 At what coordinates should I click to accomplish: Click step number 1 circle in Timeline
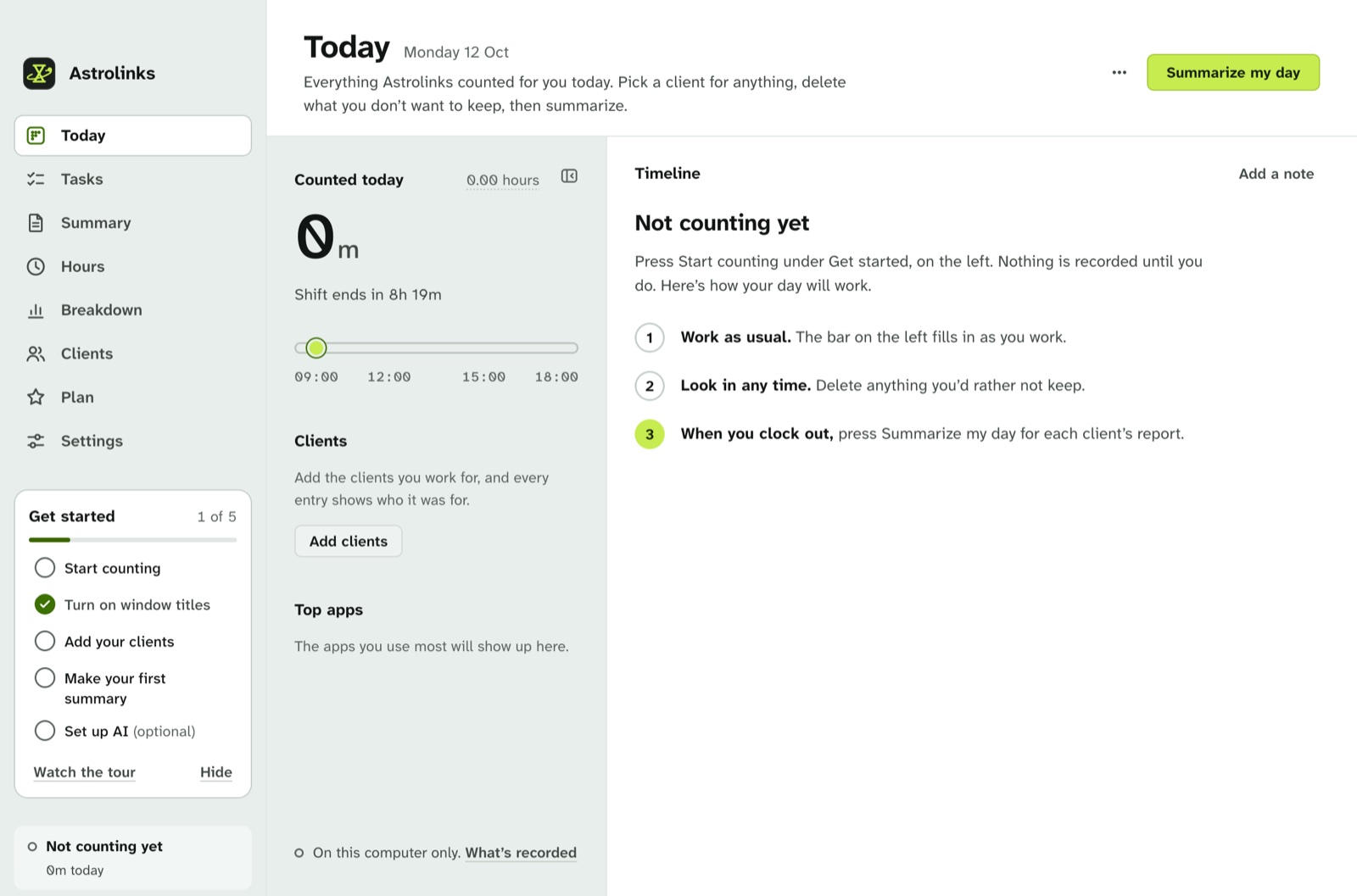(x=650, y=337)
